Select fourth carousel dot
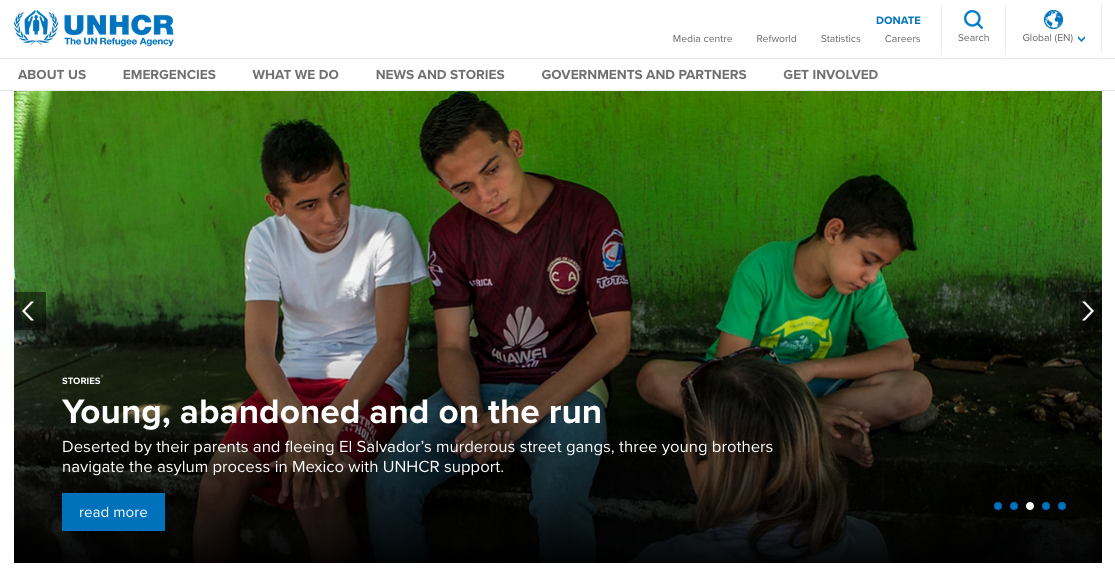The image size is (1115, 568). [1046, 506]
